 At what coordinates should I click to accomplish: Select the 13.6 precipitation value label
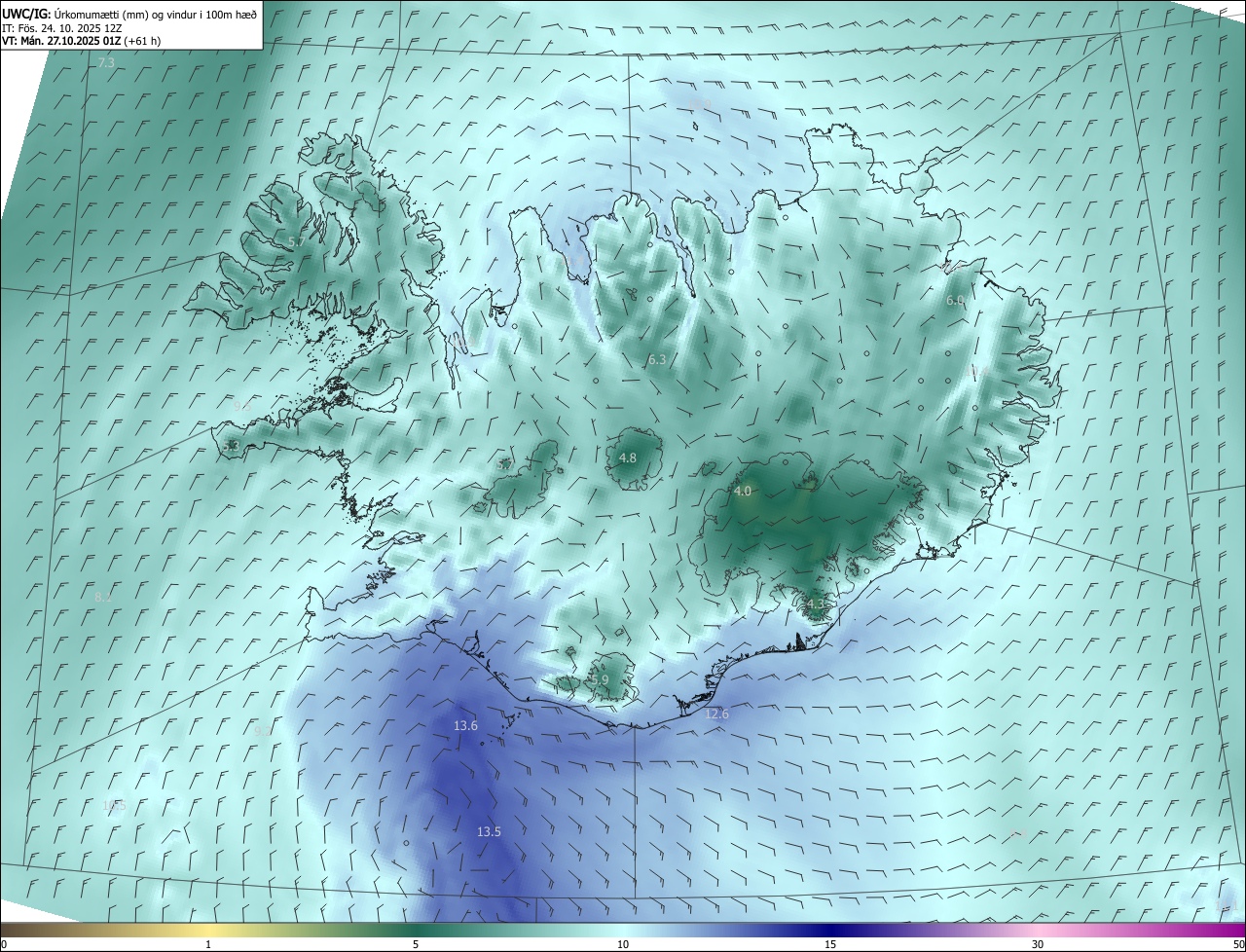click(465, 726)
